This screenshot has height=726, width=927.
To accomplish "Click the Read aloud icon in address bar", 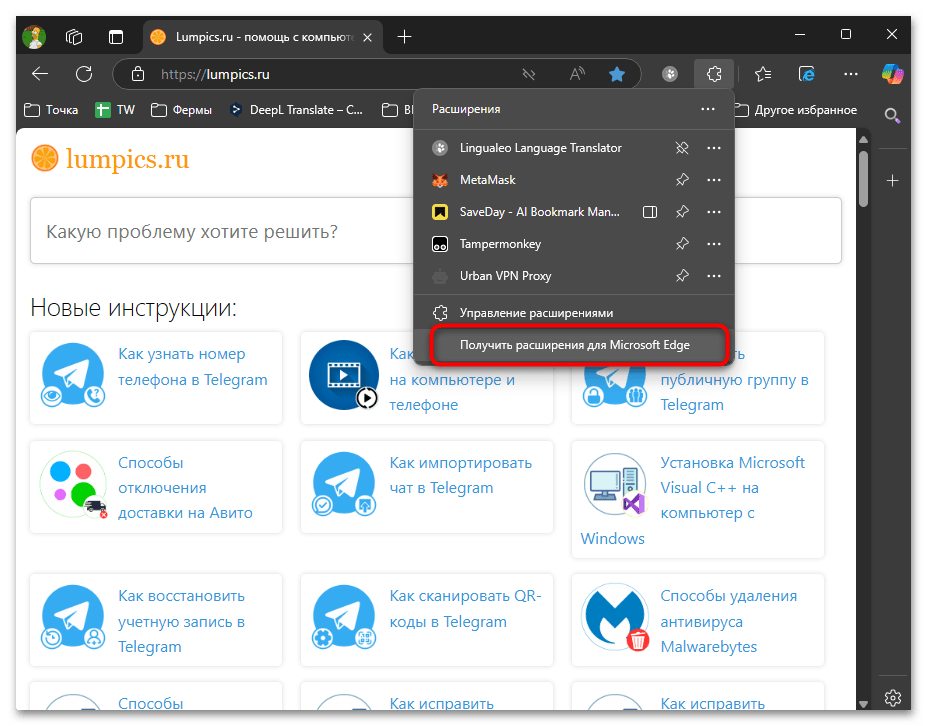I will pos(576,74).
